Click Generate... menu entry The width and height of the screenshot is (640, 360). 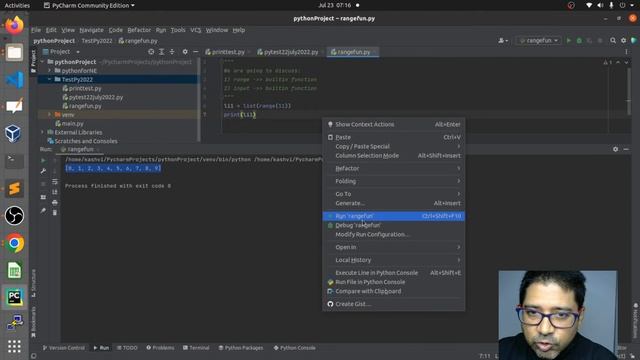pyautogui.click(x=394, y=203)
